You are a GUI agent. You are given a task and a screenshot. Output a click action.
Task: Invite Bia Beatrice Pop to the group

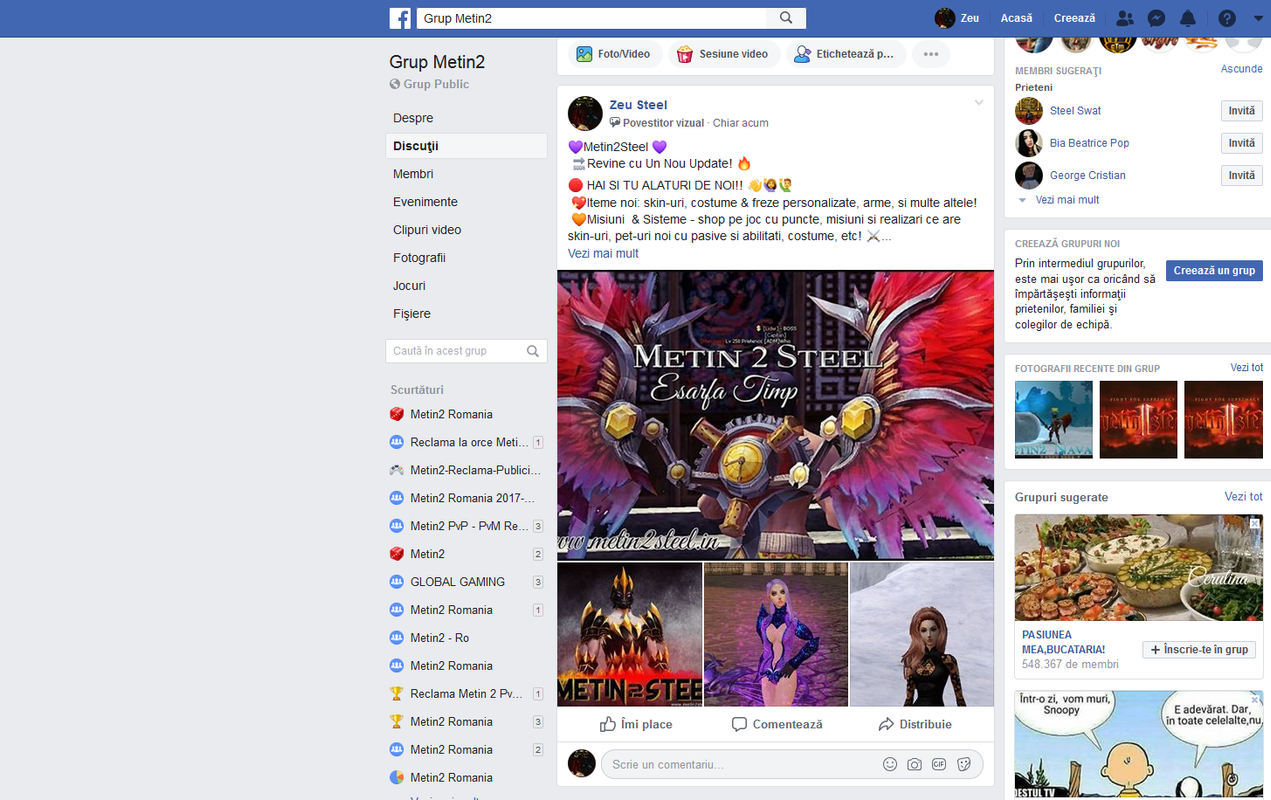(1241, 143)
